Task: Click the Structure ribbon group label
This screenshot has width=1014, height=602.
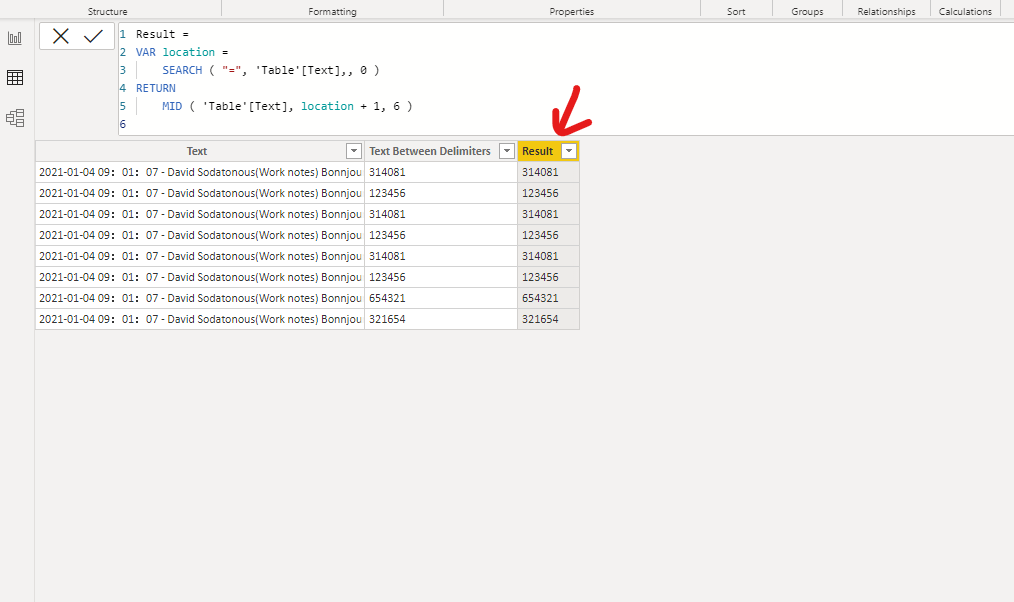Action: (108, 12)
